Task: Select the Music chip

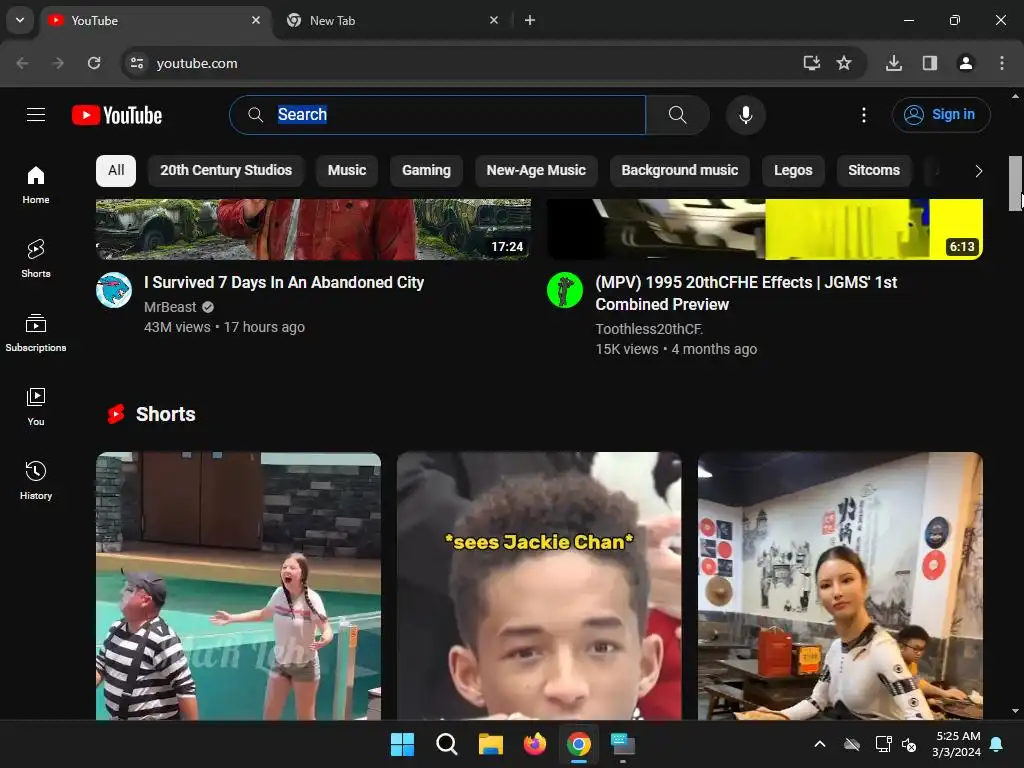Action: click(347, 170)
